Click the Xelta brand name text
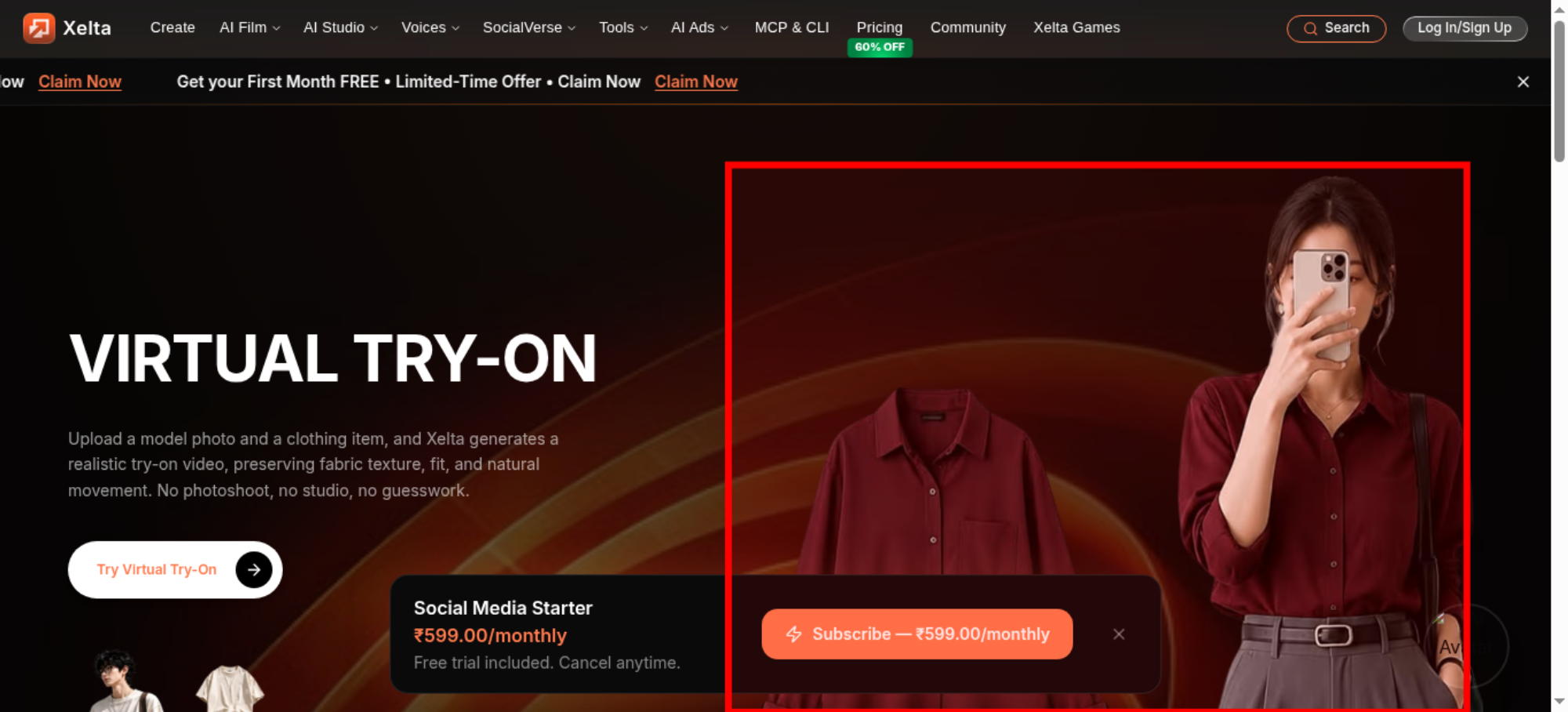 click(87, 28)
